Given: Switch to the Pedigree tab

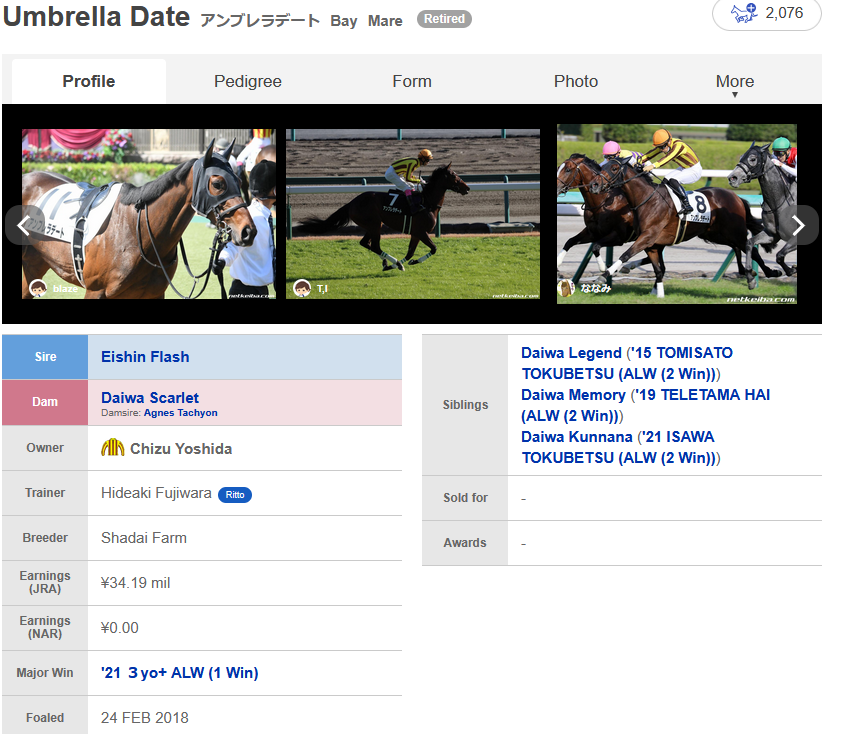Looking at the screenshot, I should pyautogui.click(x=248, y=81).
